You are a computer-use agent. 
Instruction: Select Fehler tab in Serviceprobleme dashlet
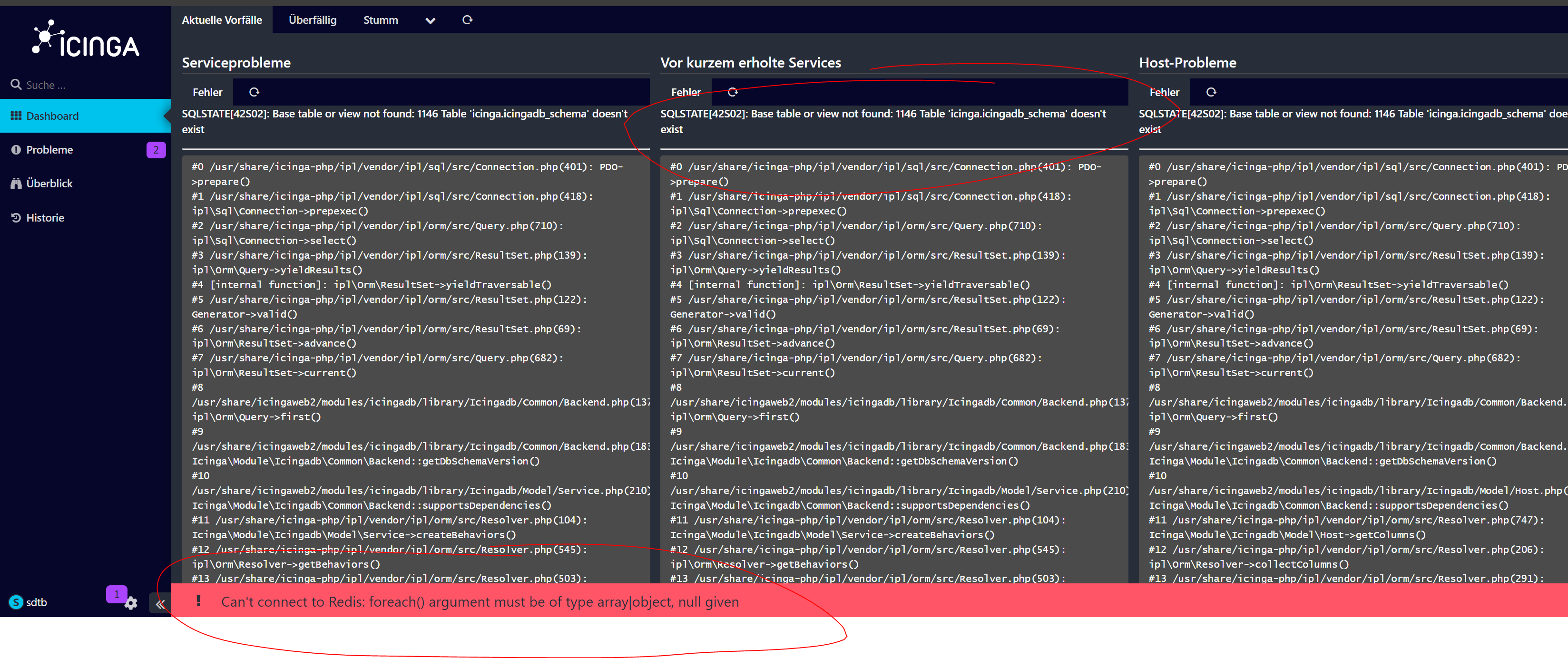pyautogui.click(x=207, y=92)
